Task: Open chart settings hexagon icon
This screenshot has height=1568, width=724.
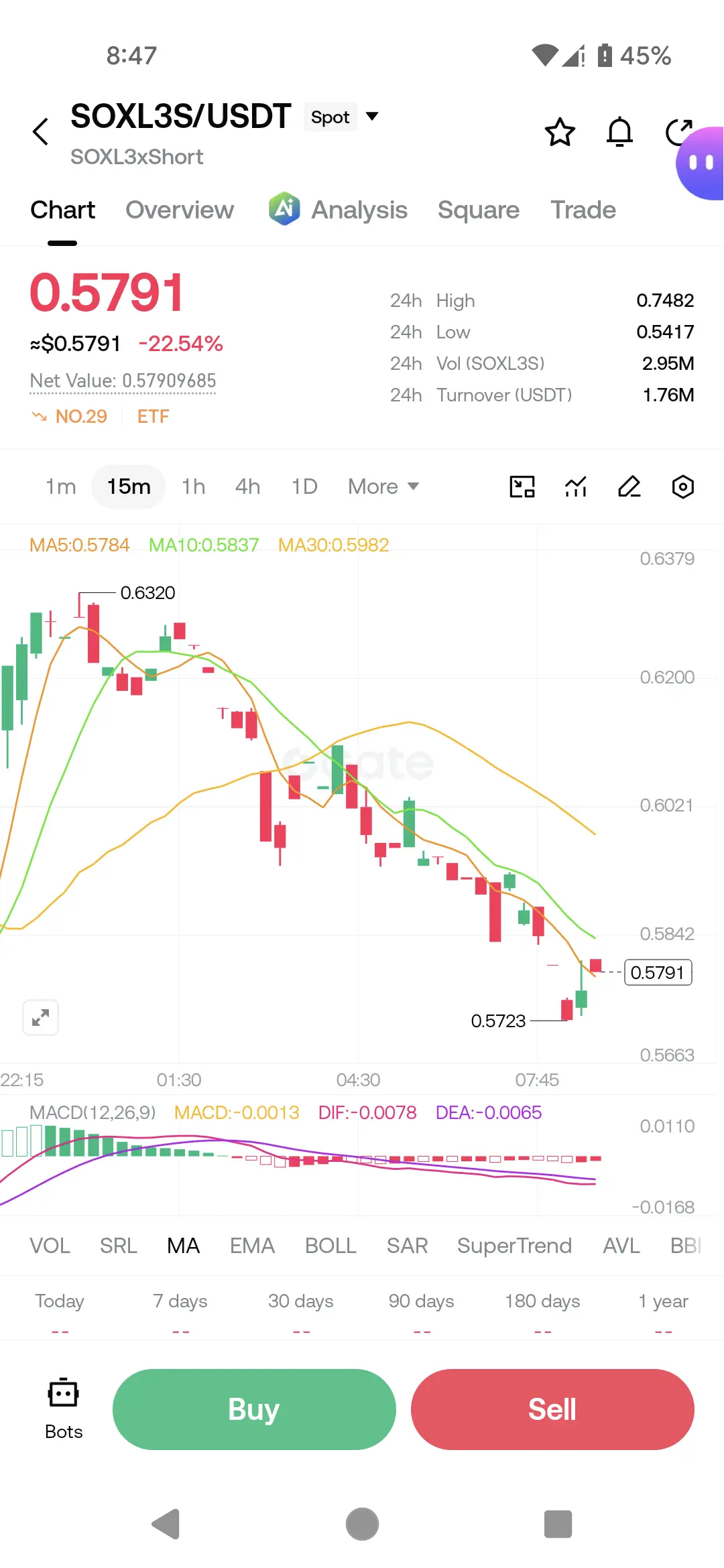Action: click(x=682, y=486)
